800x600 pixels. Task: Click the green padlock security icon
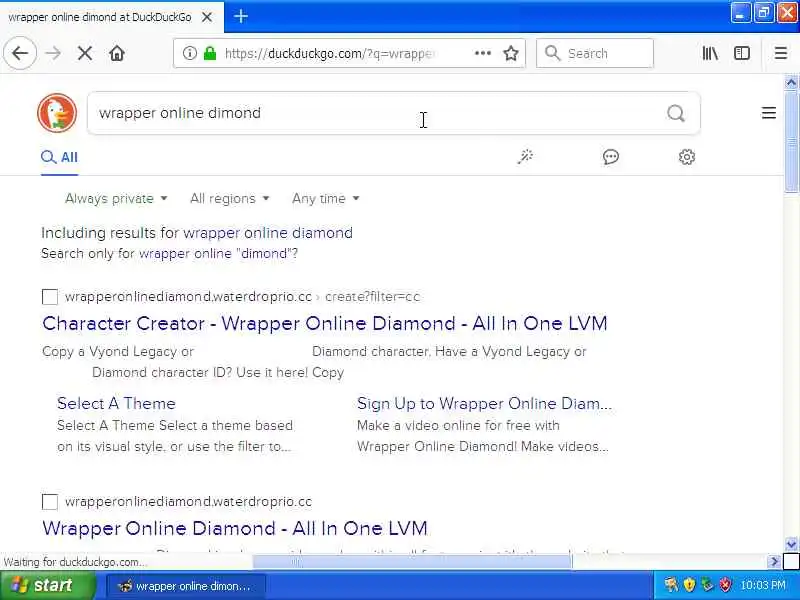[x=210, y=53]
